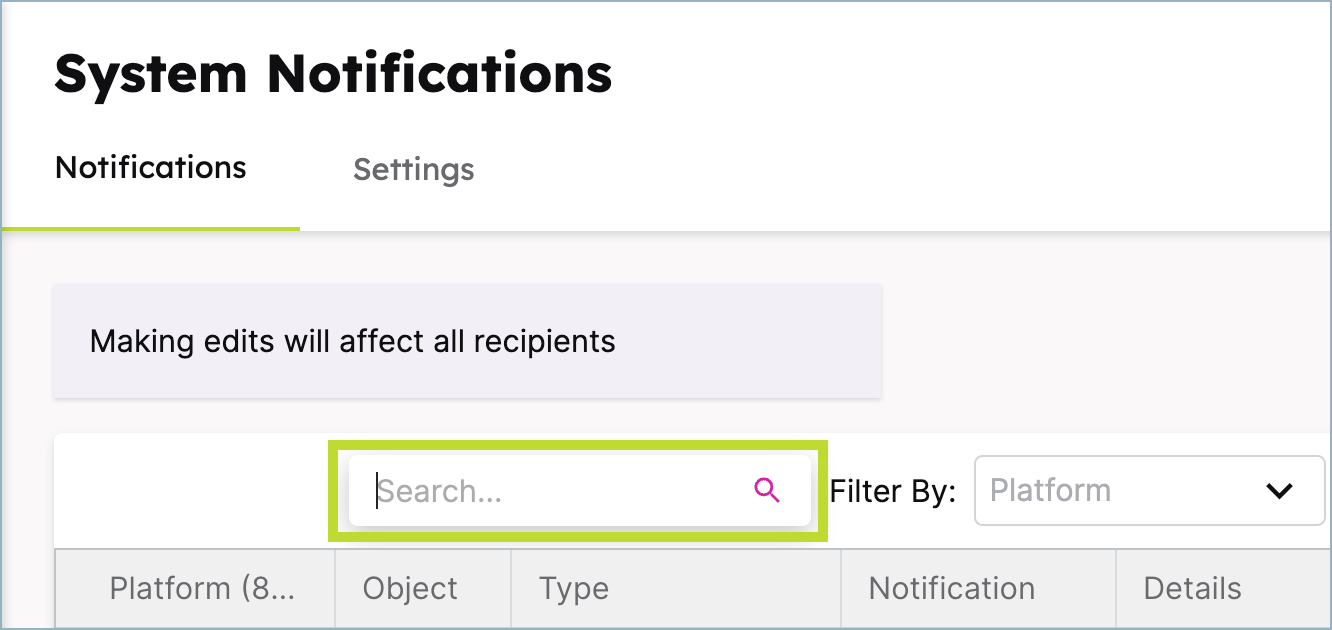Select the Notifications tab

pyautogui.click(x=151, y=167)
